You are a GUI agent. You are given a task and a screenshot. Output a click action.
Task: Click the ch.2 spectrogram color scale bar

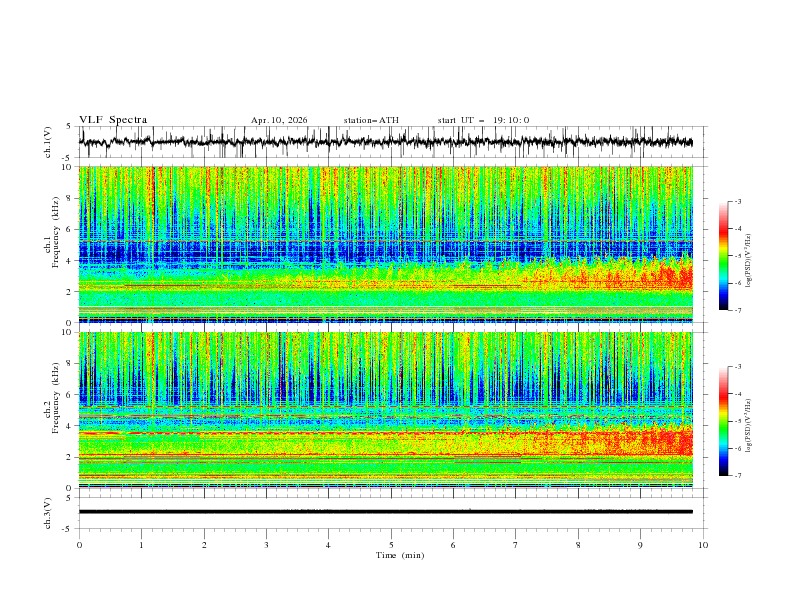point(723,421)
